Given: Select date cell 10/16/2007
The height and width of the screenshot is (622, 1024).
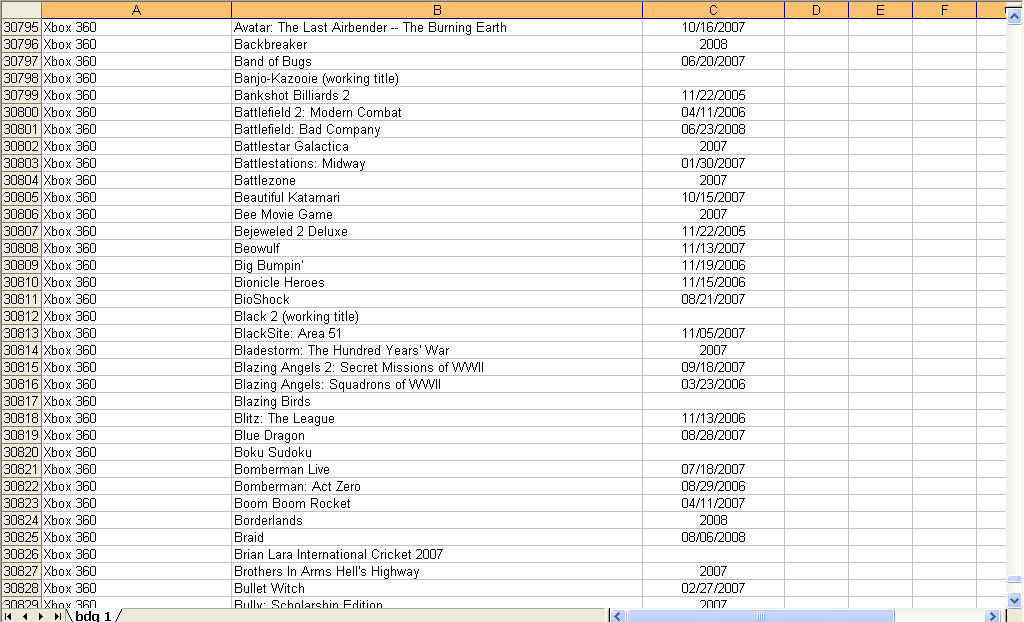Looking at the screenshot, I should (713, 27).
